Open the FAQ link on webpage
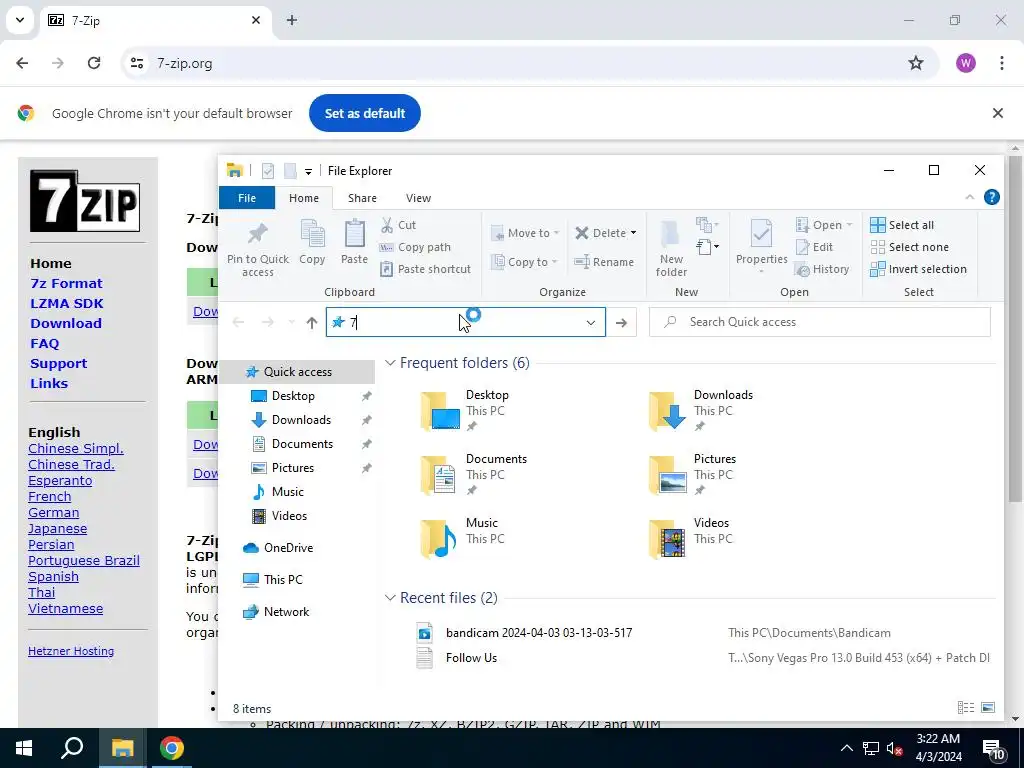This screenshot has height=768, width=1024. (x=44, y=344)
